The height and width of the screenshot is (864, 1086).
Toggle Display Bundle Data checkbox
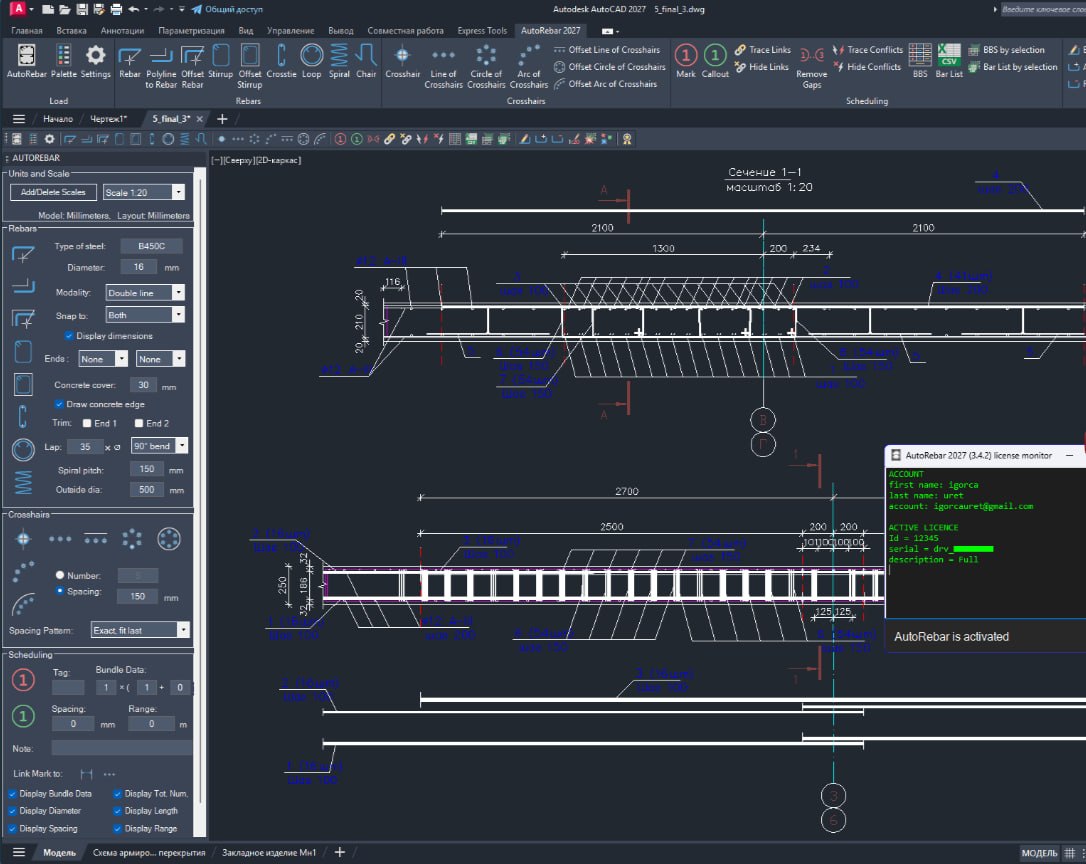[x=12, y=794]
